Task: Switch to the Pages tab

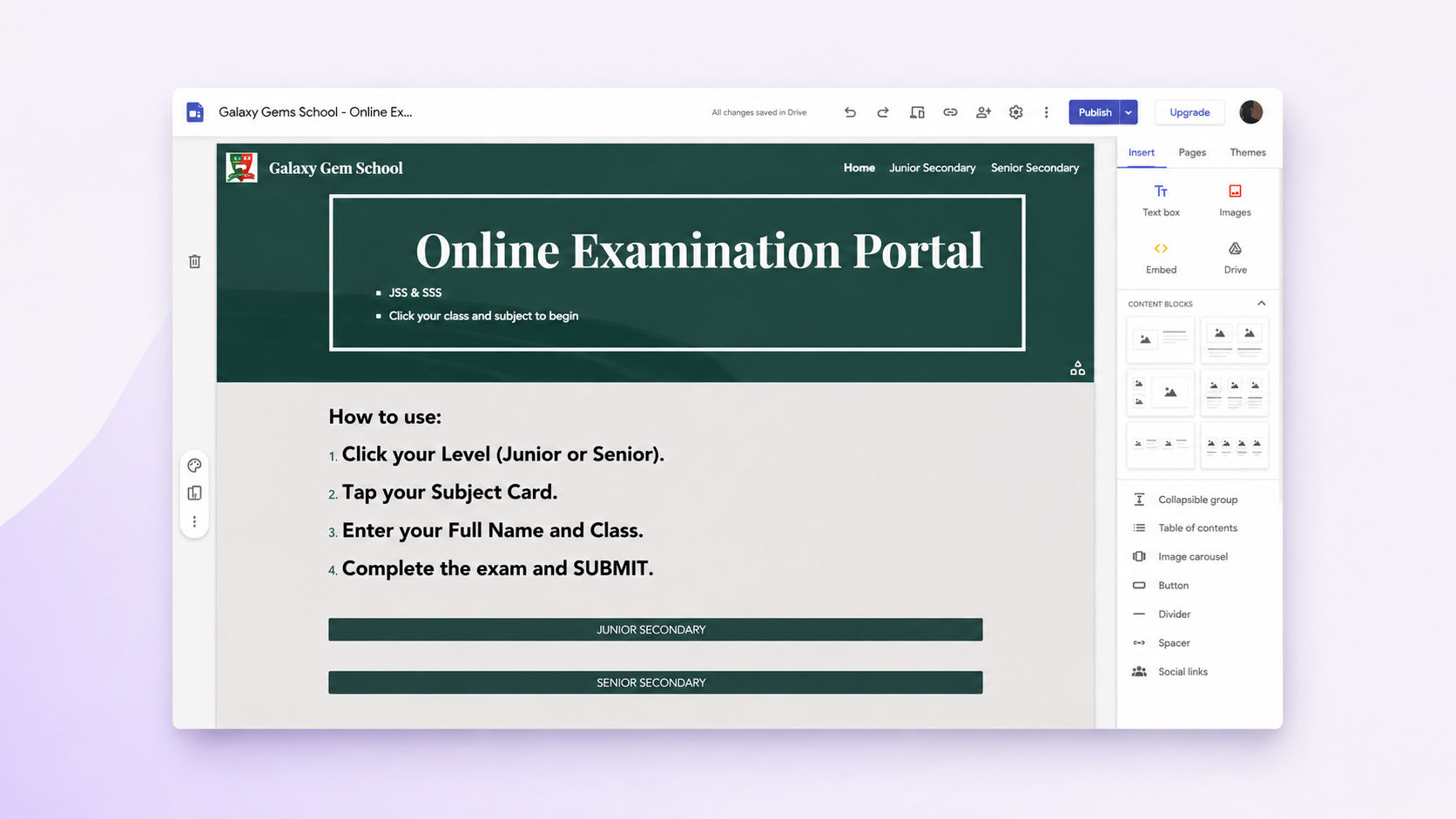Action: 1192,152
